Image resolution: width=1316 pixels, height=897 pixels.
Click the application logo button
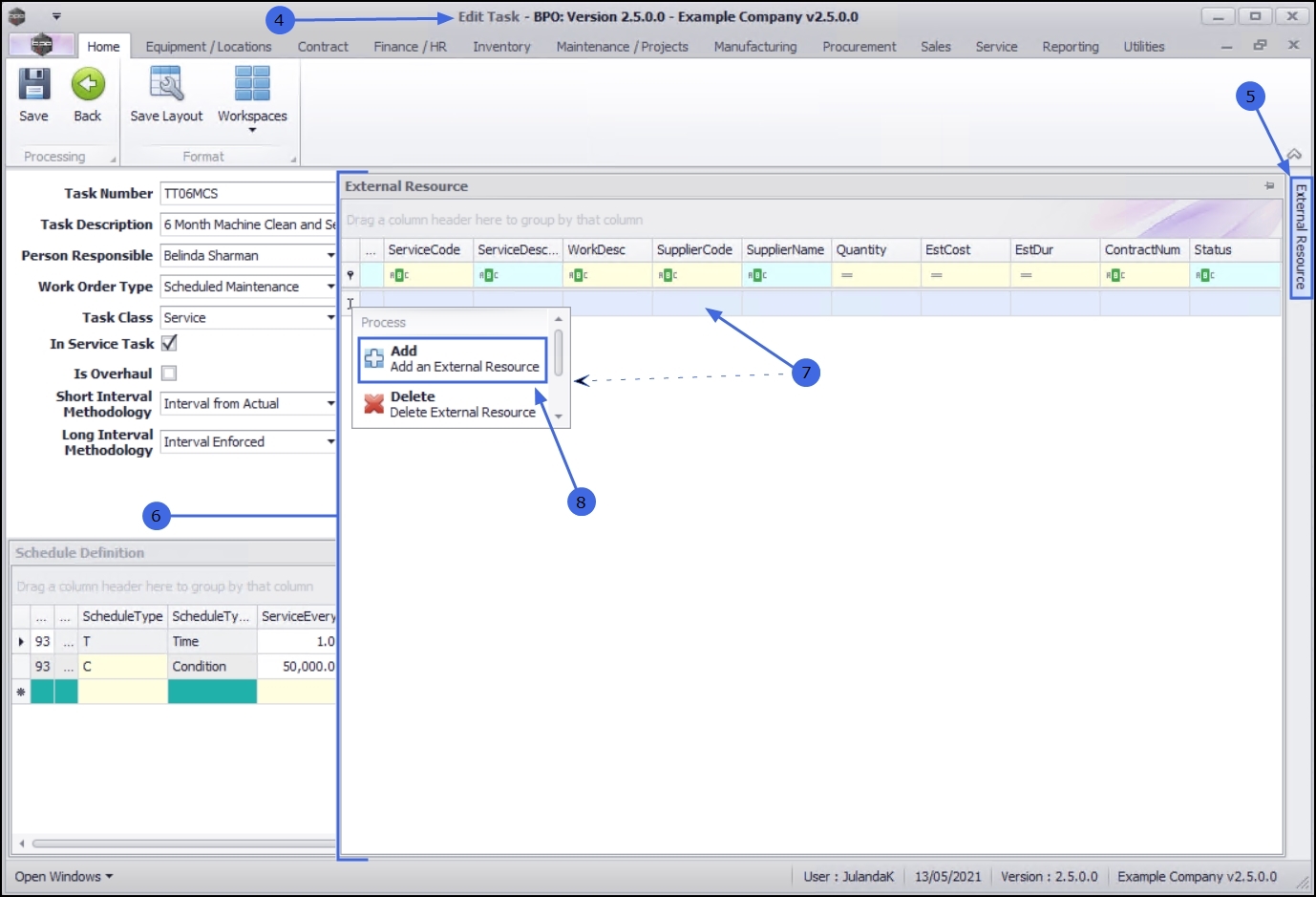click(41, 45)
